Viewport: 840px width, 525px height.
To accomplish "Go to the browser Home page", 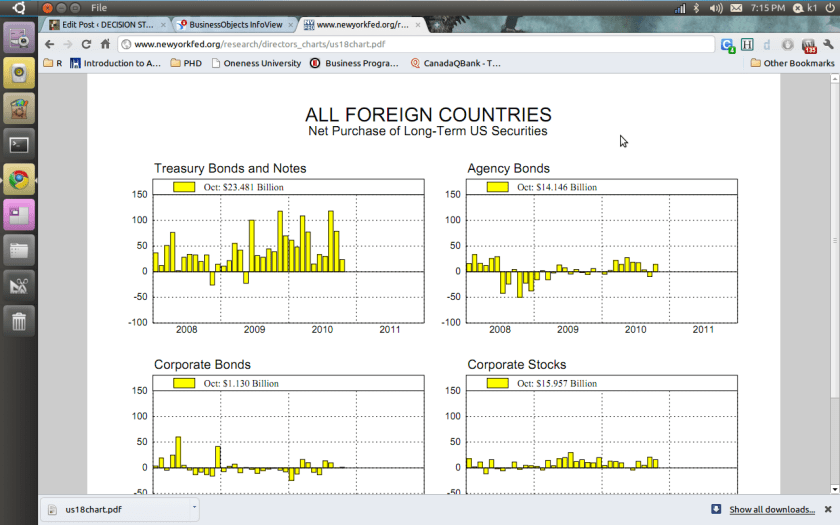I will pos(105,44).
